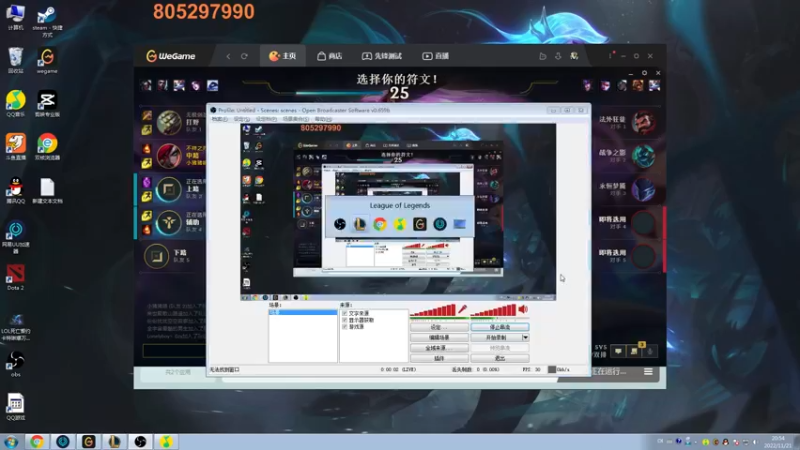Open the WeGame 主页 tab
Screen dimensions: 800x450
pos(283,56)
